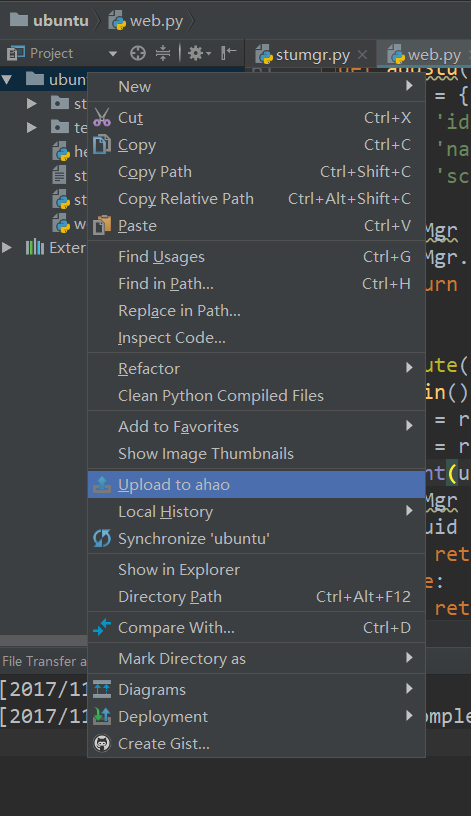Click the Ctrl+Alt+F12 shortcut text
471x816 pixels.
pos(363,597)
